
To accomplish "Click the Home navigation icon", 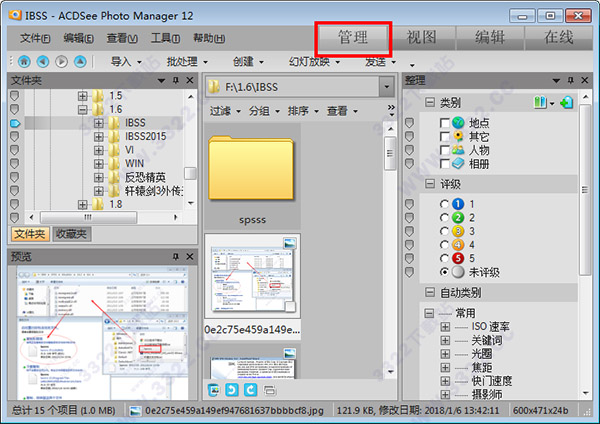I will point(24,61).
